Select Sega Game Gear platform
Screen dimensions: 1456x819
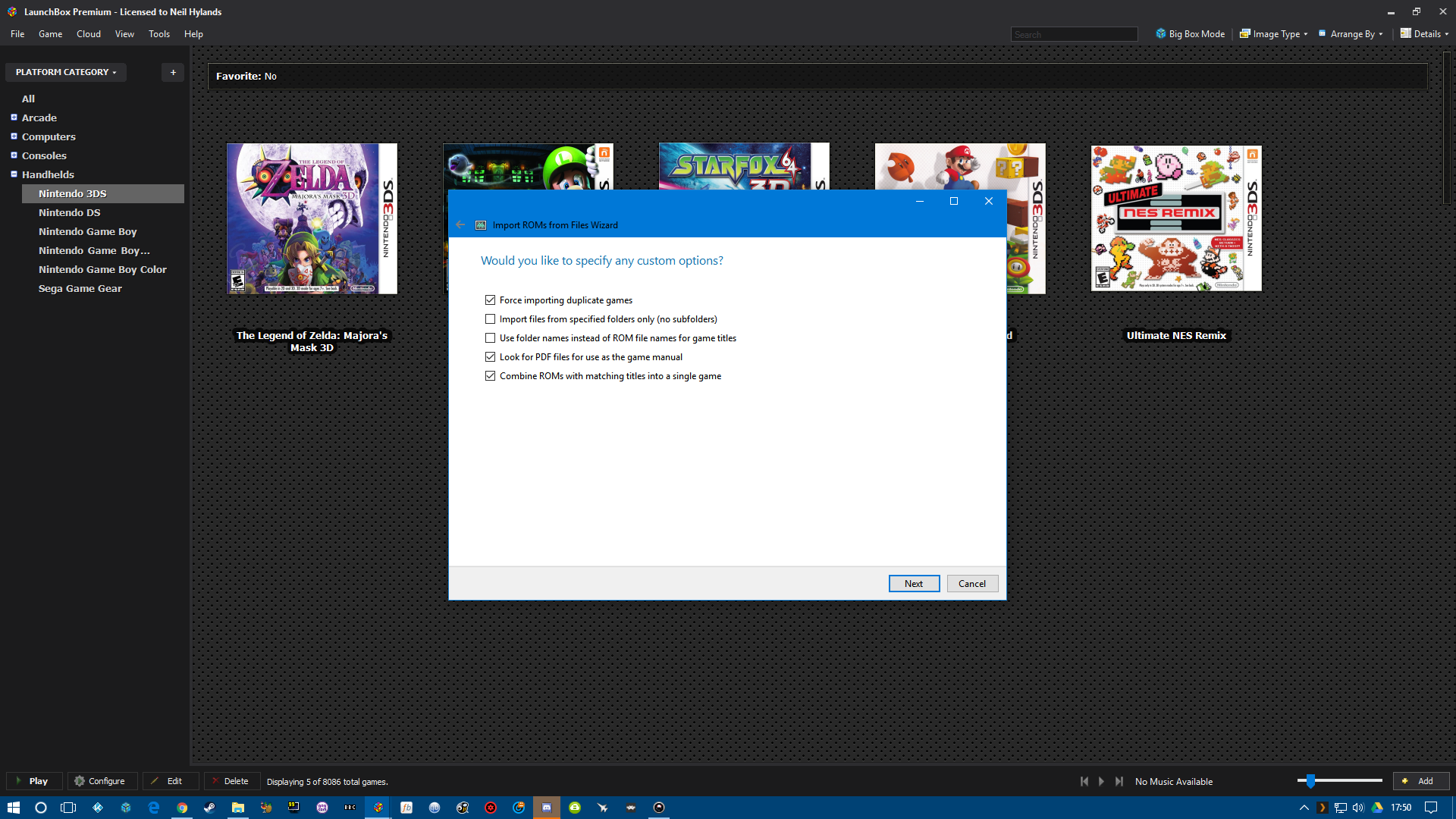tap(80, 288)
